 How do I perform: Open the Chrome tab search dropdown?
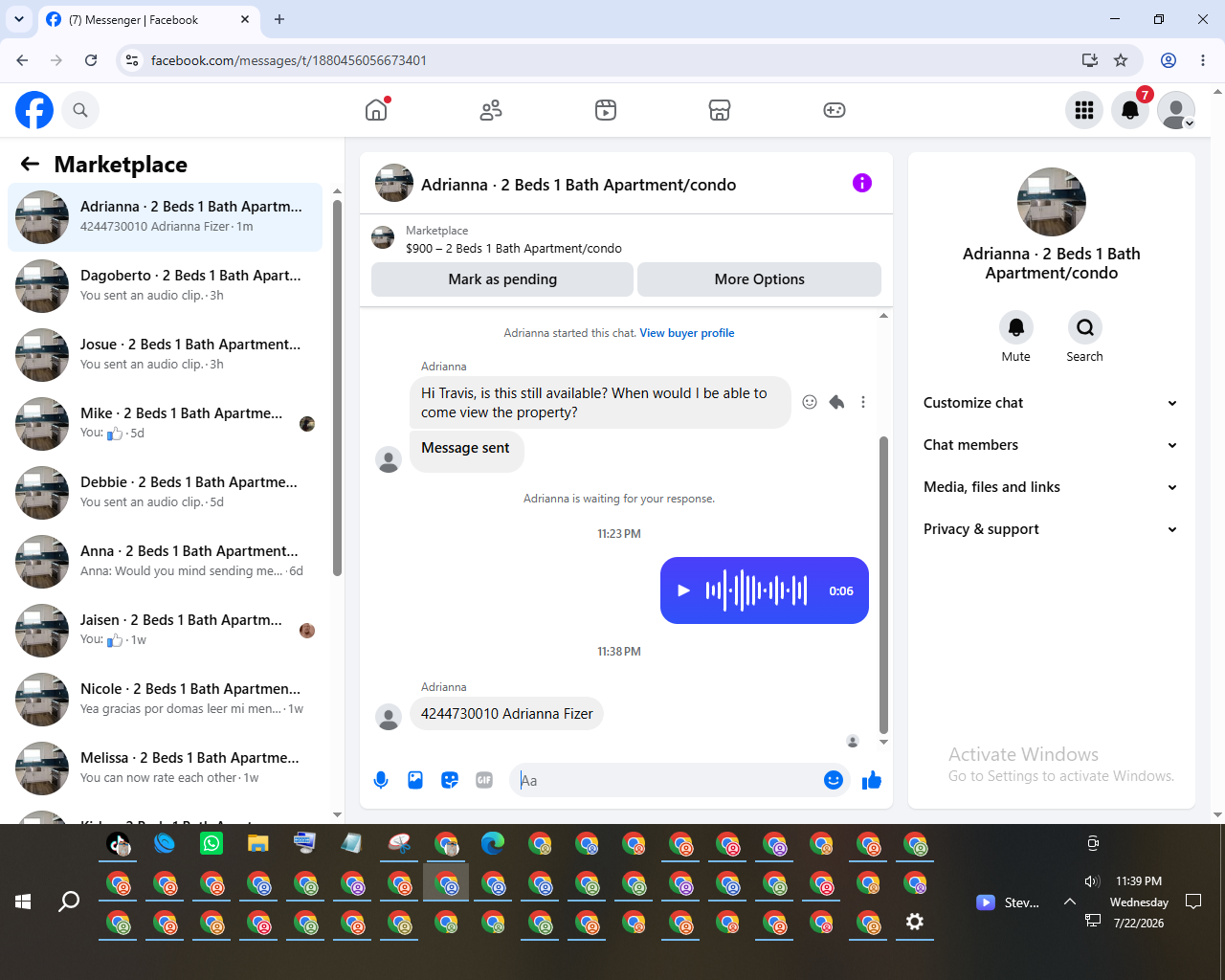pyautogui.click(x=19, y=19)
